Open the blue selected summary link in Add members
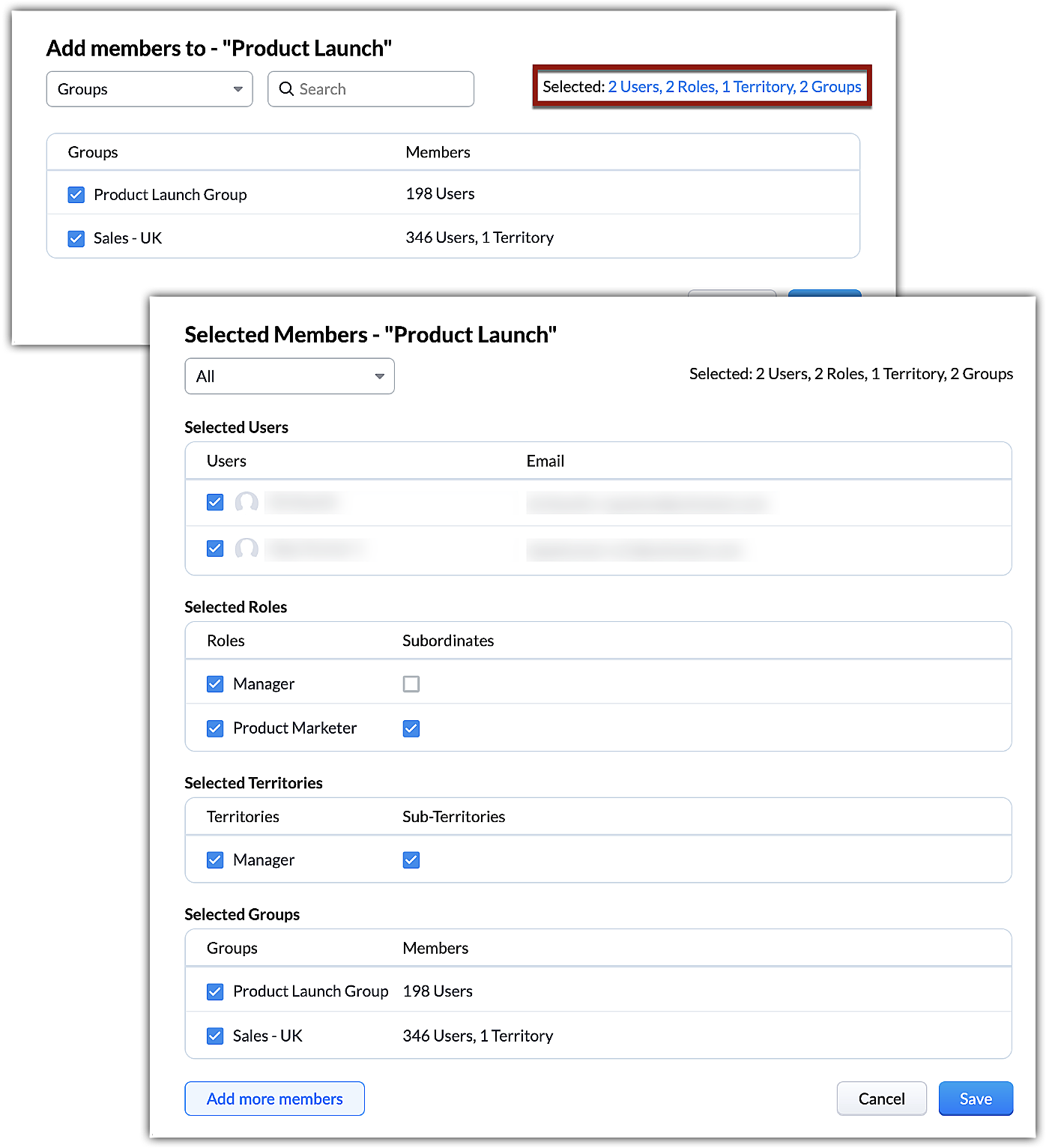 click(734, 87)
